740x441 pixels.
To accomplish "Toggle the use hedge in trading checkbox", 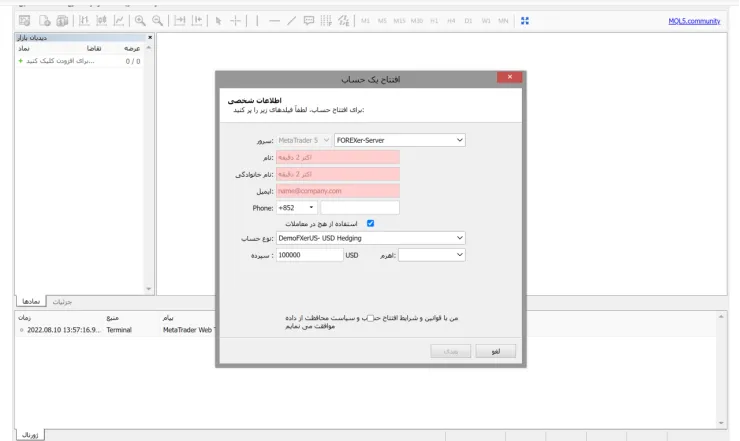I will 370,223.
